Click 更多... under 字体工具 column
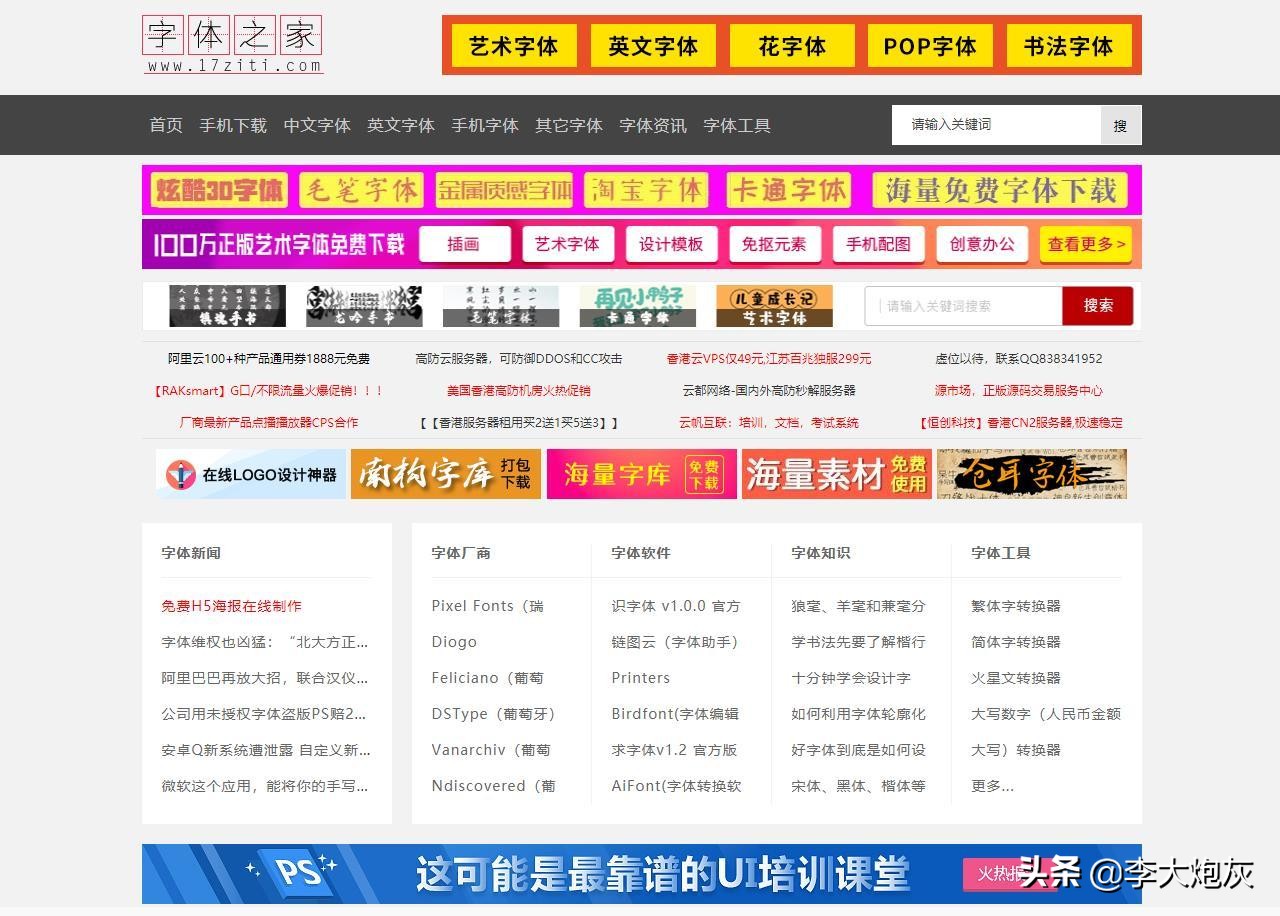The image size is (1280, 916). 989,785
